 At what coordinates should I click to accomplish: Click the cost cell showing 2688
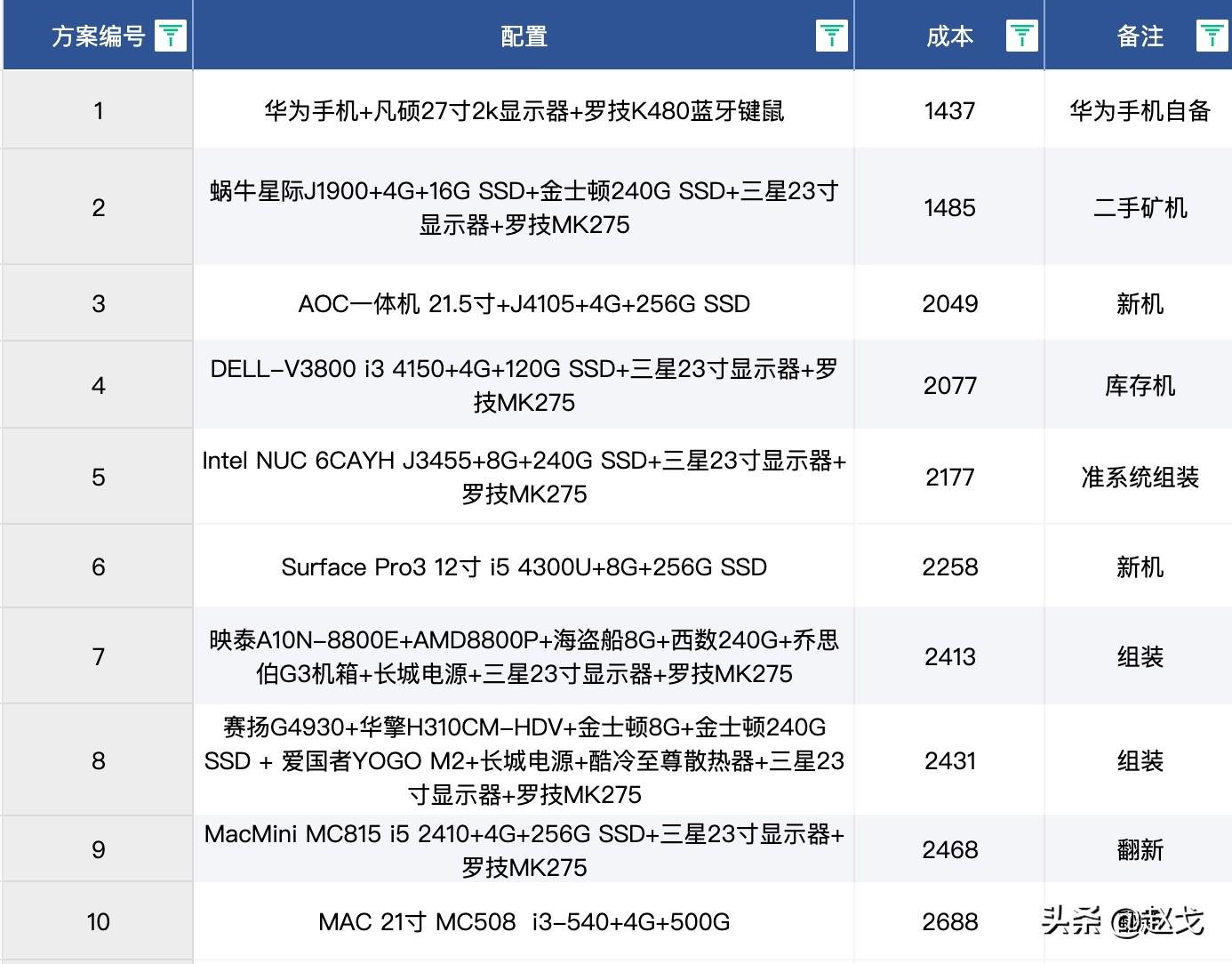(949, 922)
